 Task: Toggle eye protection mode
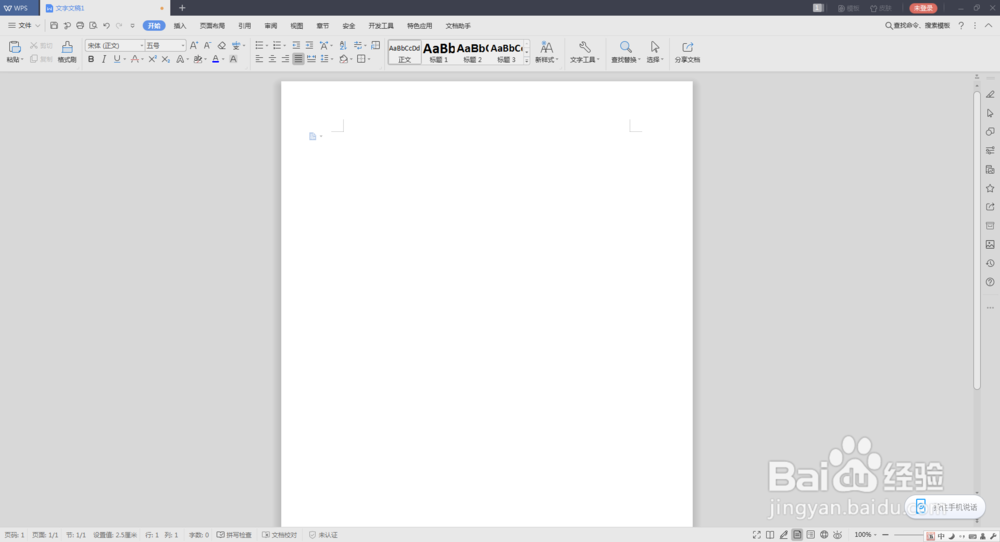[x=837, y=535]
